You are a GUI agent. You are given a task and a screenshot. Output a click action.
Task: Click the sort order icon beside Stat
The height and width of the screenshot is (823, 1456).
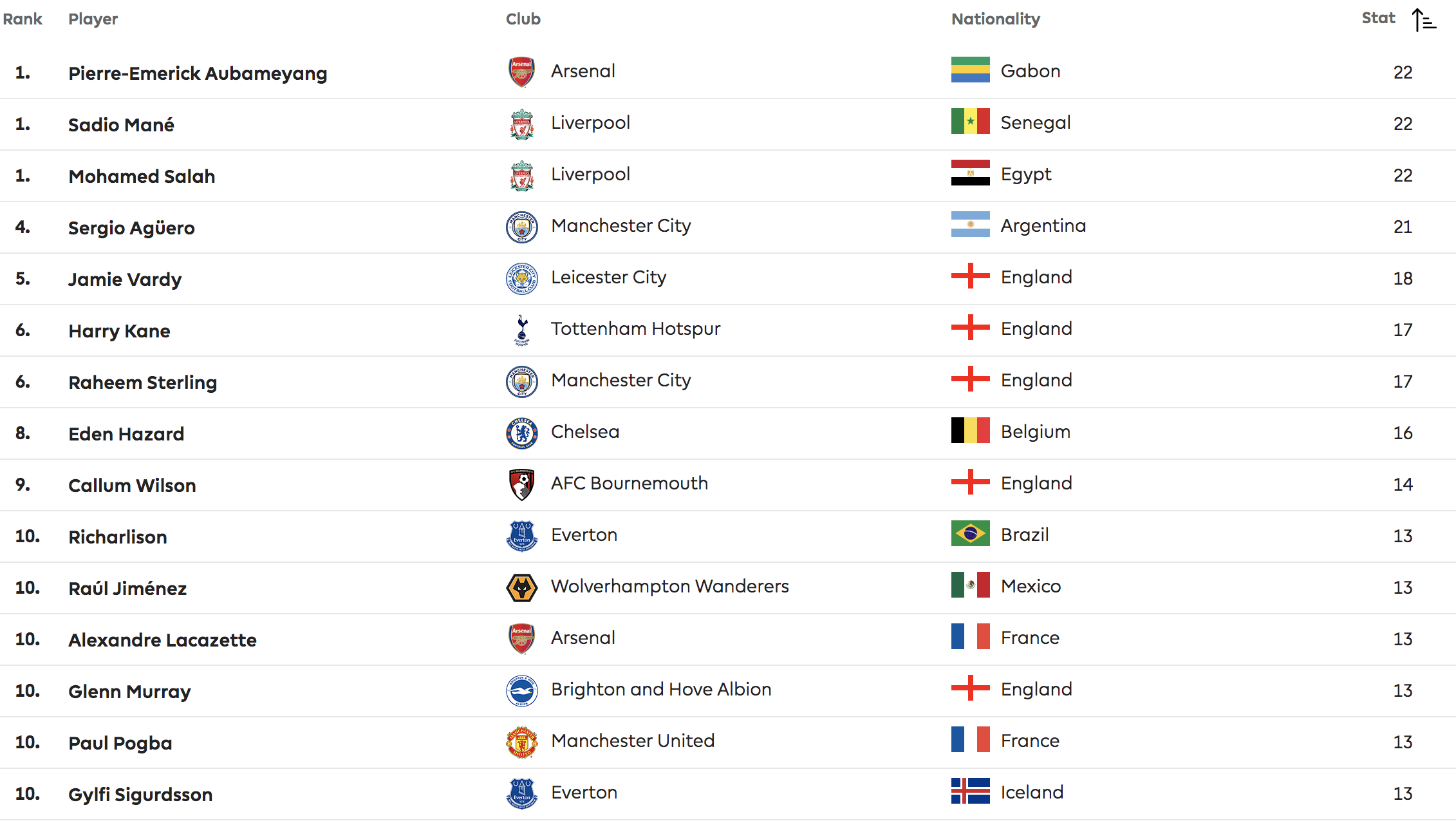[x=1424, y=20]
